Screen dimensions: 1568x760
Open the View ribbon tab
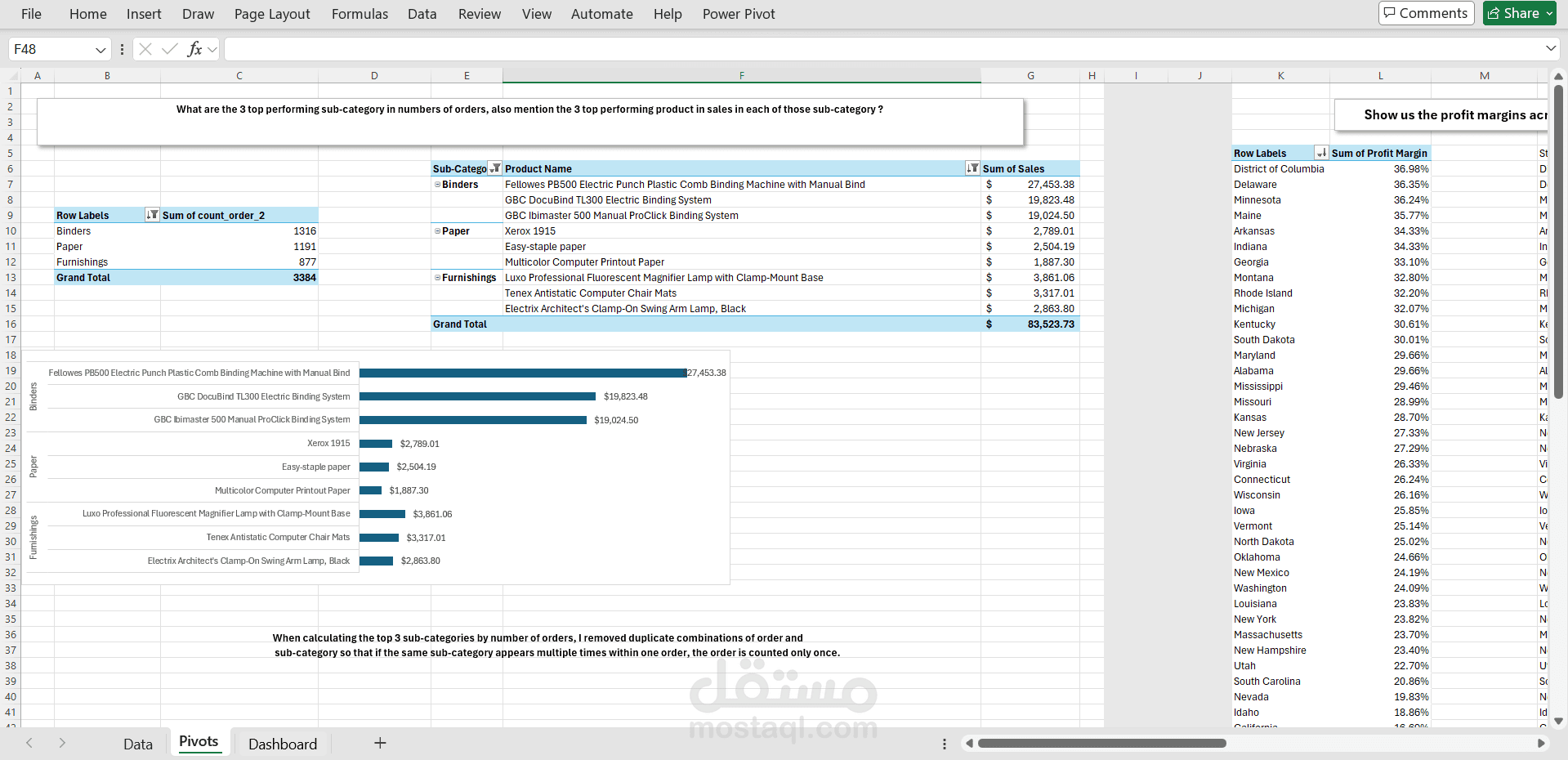coord(537,14)
